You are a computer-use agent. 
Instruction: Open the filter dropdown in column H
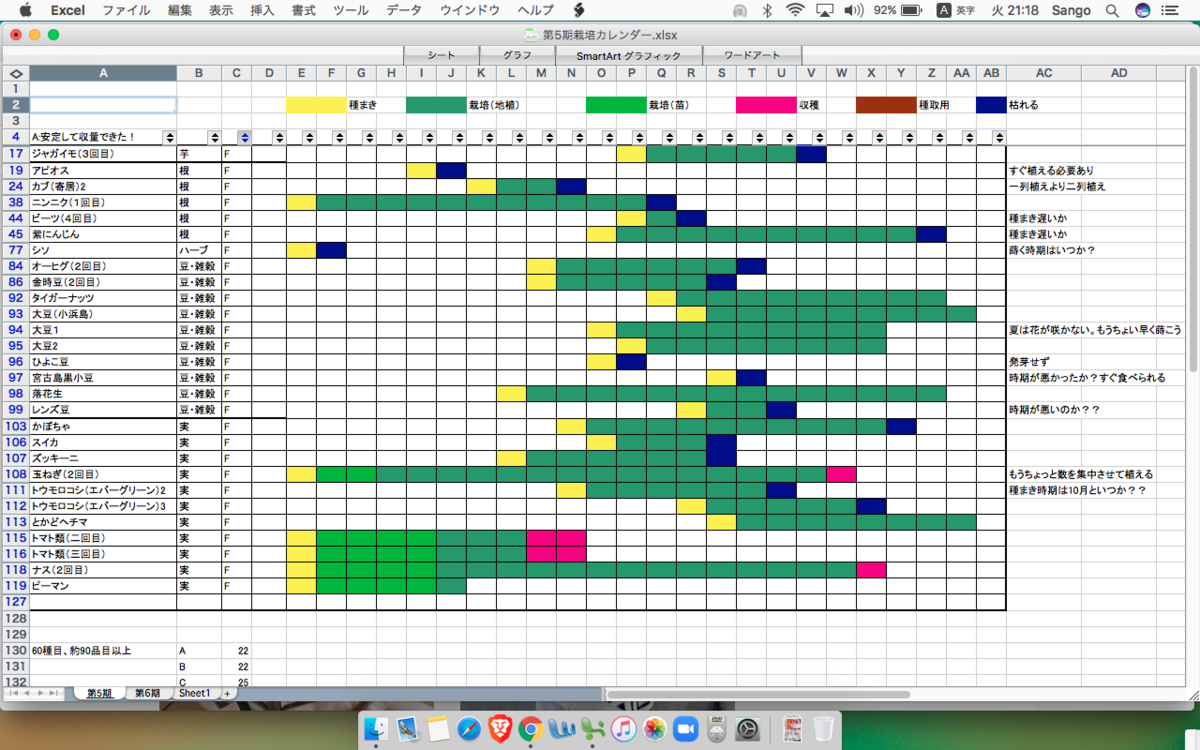400,137
